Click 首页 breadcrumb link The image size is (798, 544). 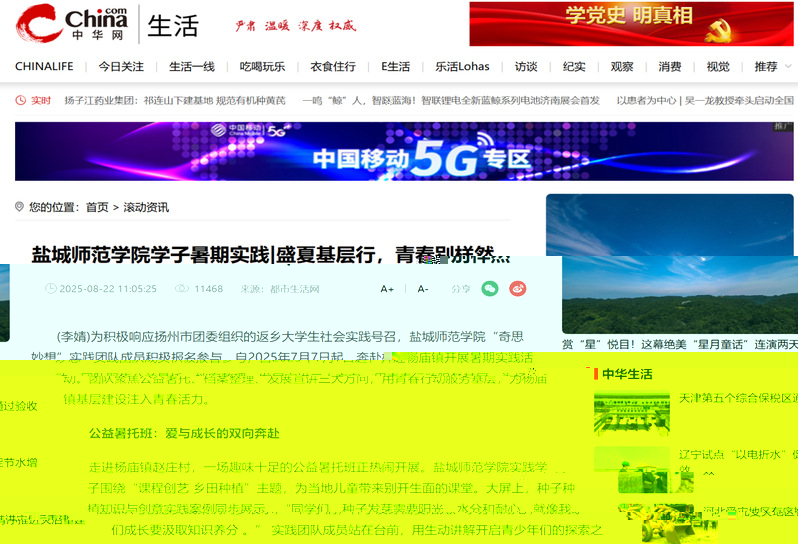coord(97,207)
